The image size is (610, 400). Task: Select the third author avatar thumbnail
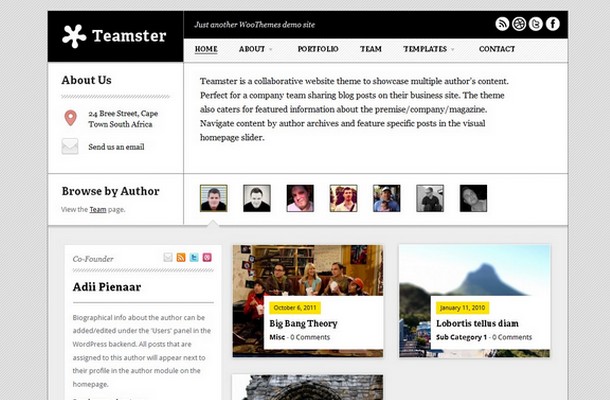[x=300, y=198]
